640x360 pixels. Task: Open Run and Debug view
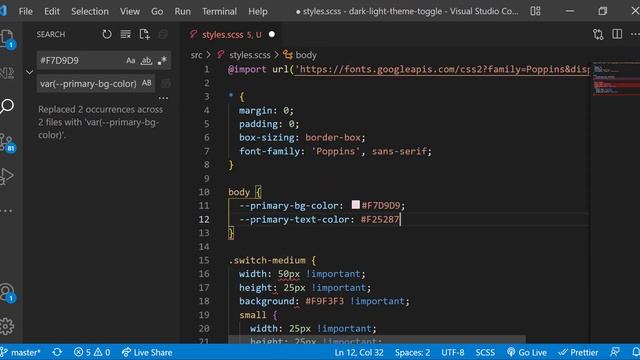pos(7,176)
